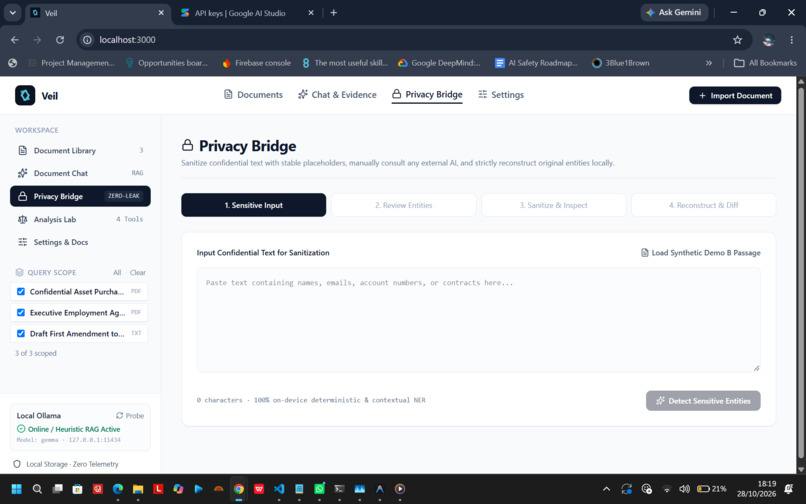The width and height of the screenshot is (806, 504).
Task: Open the Documents tab in top navigation
Action: pyautogui.click(x=253, y=95)
